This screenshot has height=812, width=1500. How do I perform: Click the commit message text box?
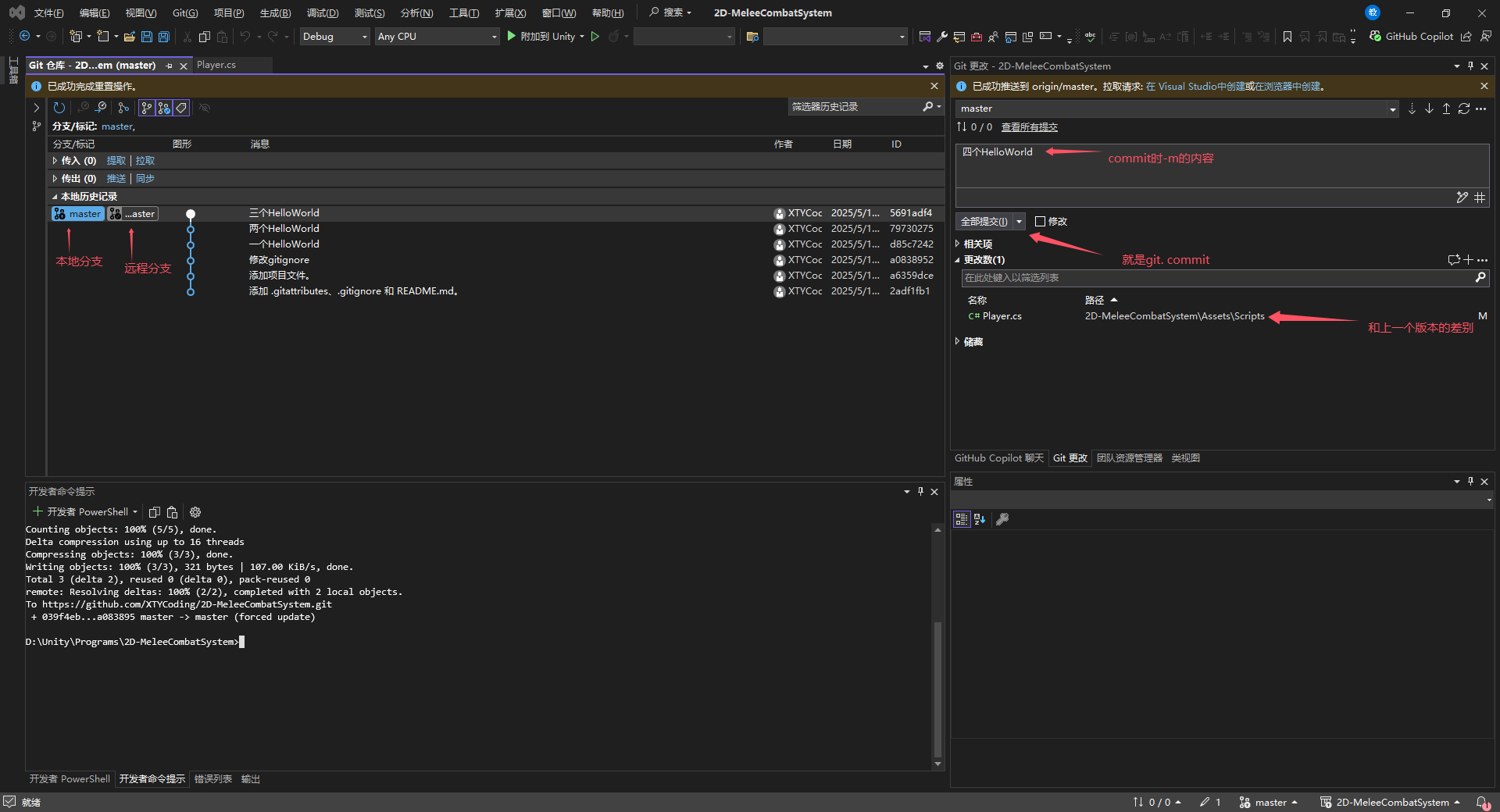pos(1222,166)
